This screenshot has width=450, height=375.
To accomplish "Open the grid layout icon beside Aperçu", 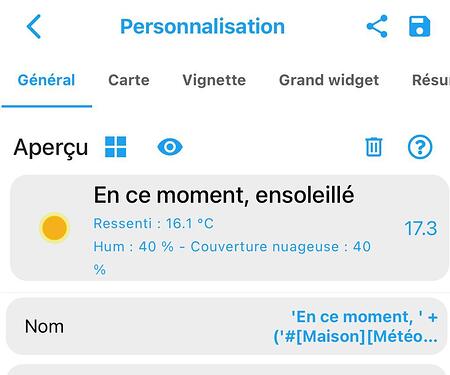I will point(116,147).
